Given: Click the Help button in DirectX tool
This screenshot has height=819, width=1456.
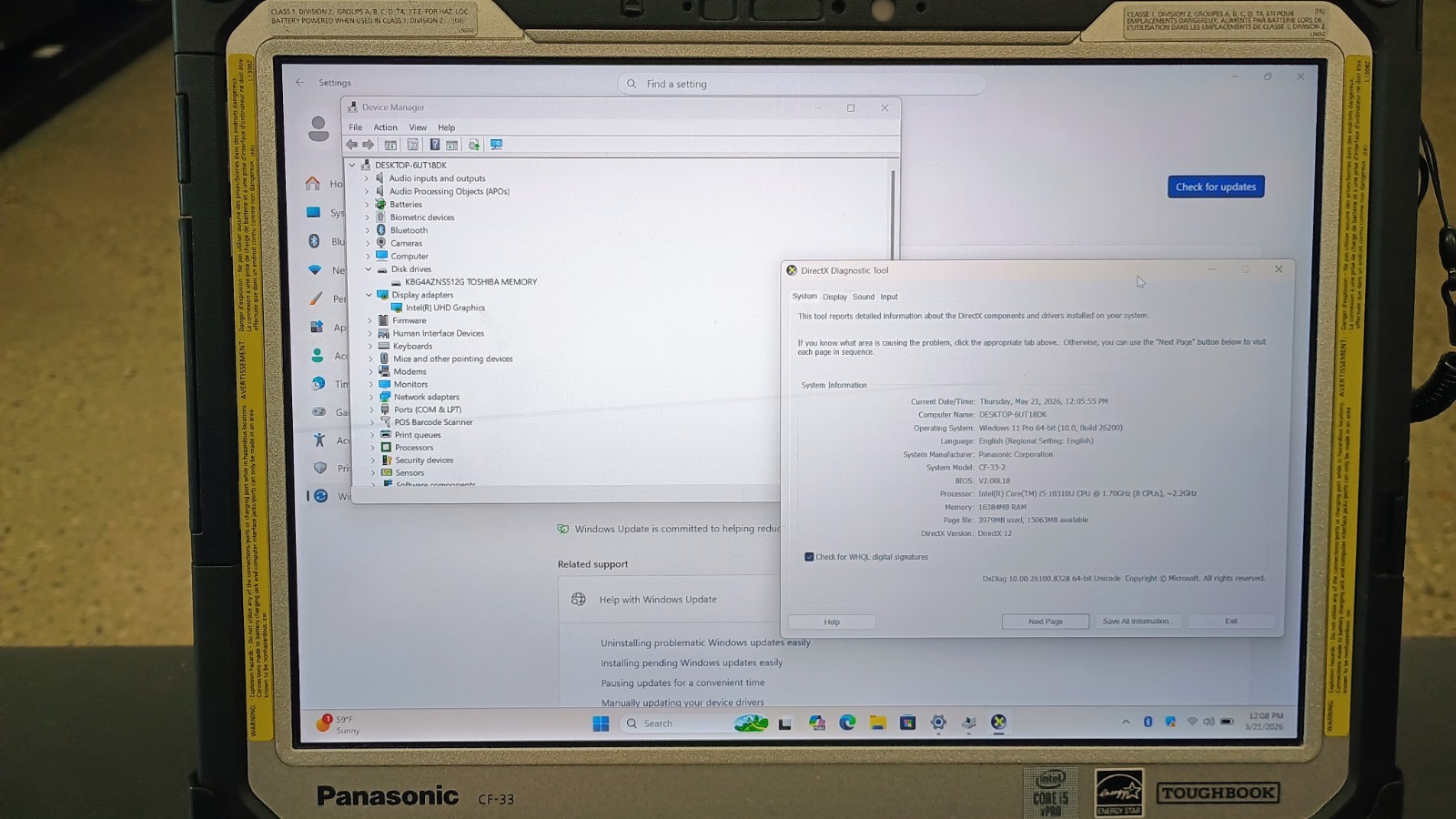Looking at the screenshot, I should click(832, 622).
